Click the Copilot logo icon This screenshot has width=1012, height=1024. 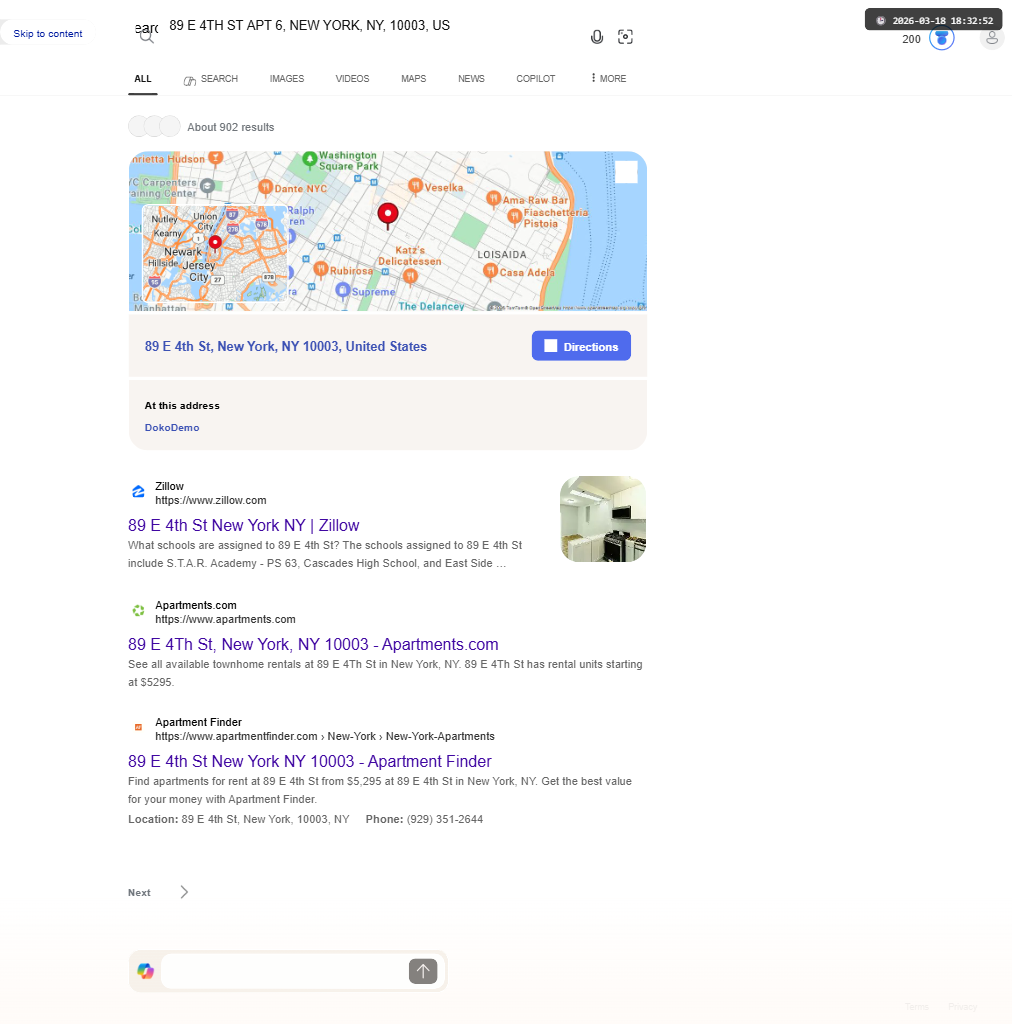coord(146,971)
